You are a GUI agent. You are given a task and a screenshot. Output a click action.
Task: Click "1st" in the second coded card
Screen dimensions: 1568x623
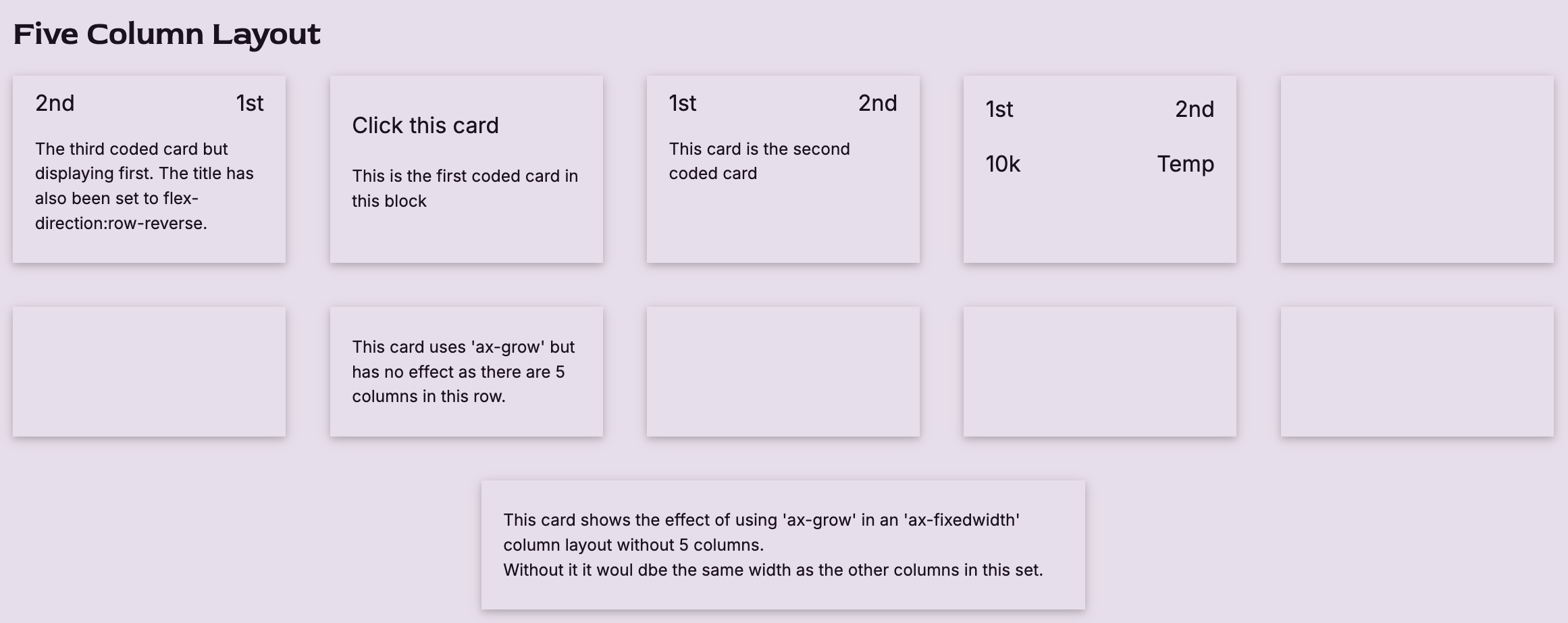tap(682, 103)
